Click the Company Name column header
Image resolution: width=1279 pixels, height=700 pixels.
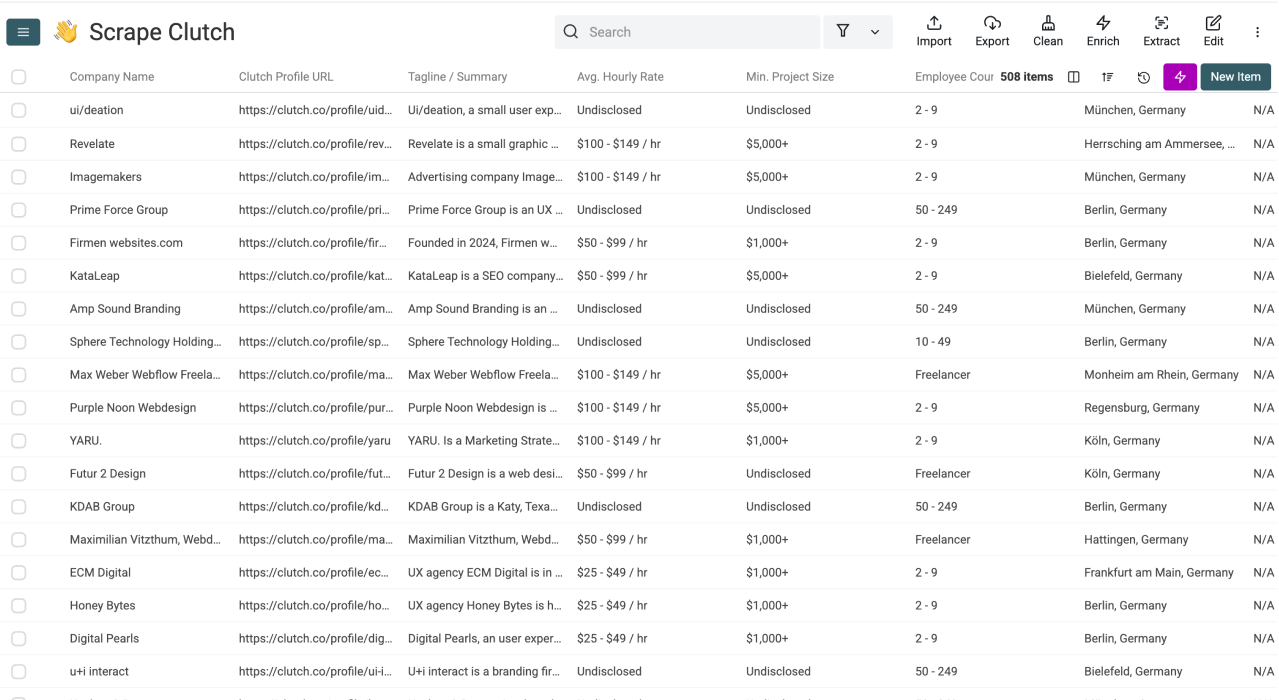(112, 77)
